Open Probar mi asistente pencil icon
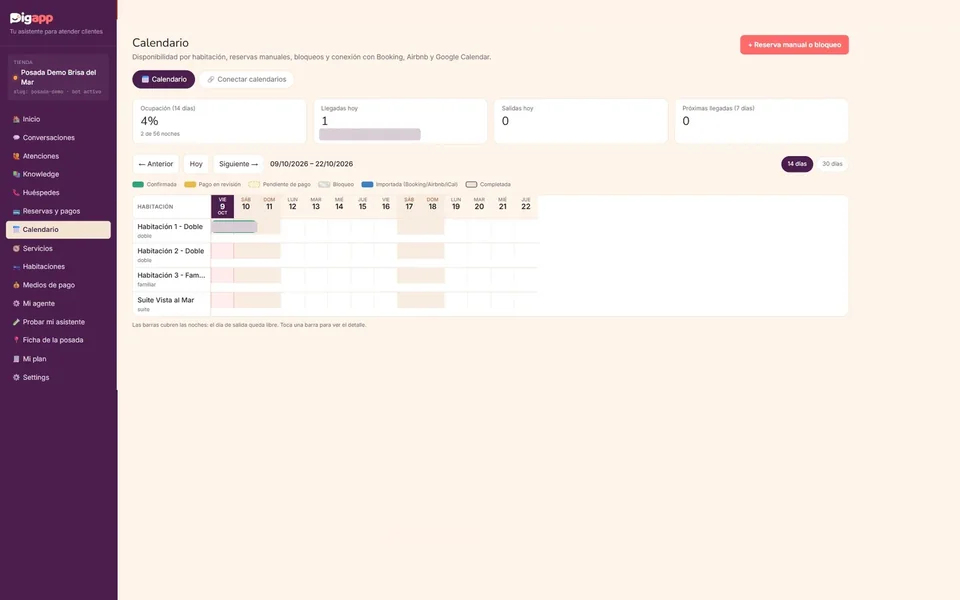960x600 pixels. pyautogui.click(x=17, y=322)
